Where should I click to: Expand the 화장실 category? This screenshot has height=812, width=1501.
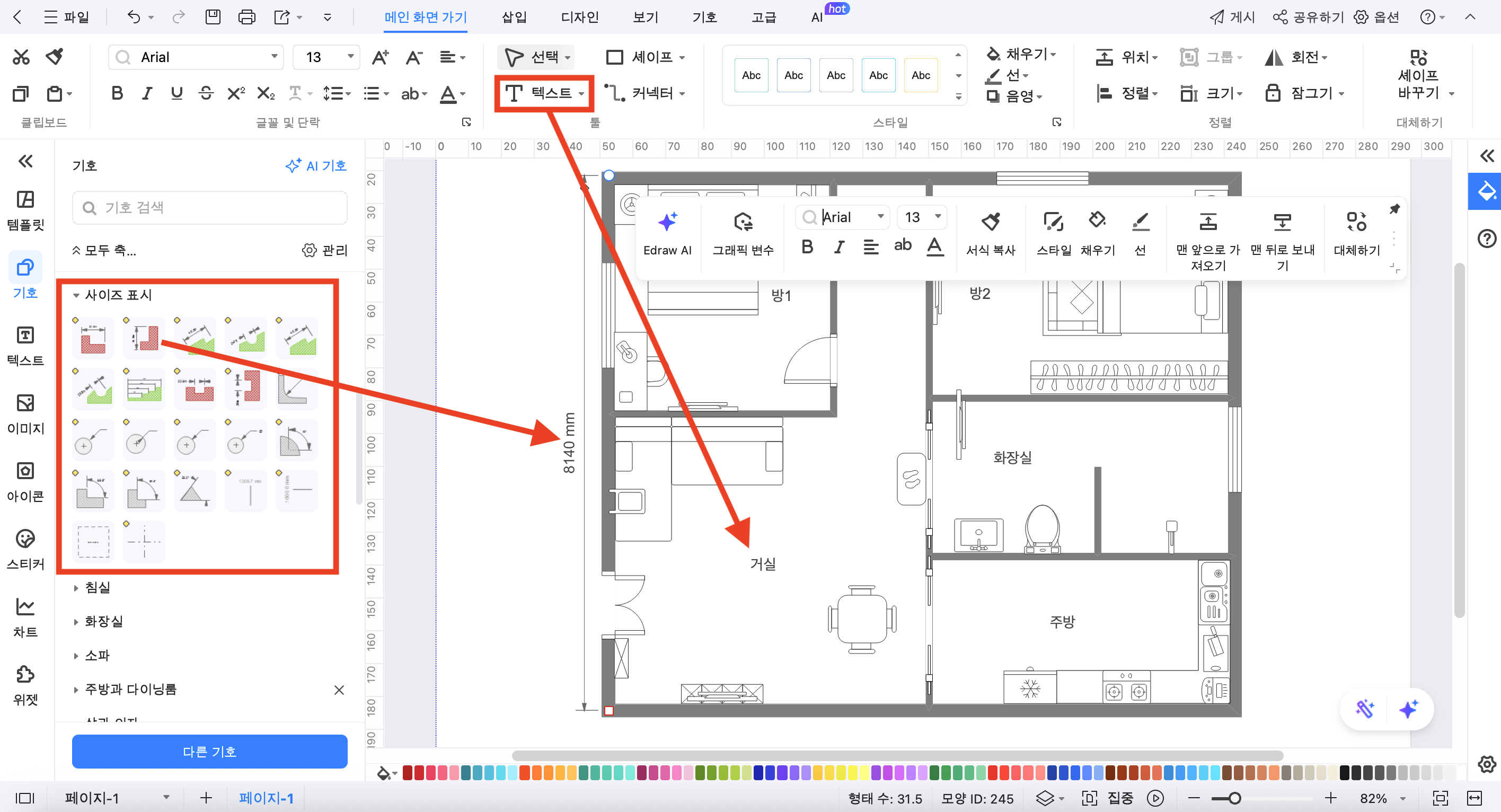tap(76, 622)
